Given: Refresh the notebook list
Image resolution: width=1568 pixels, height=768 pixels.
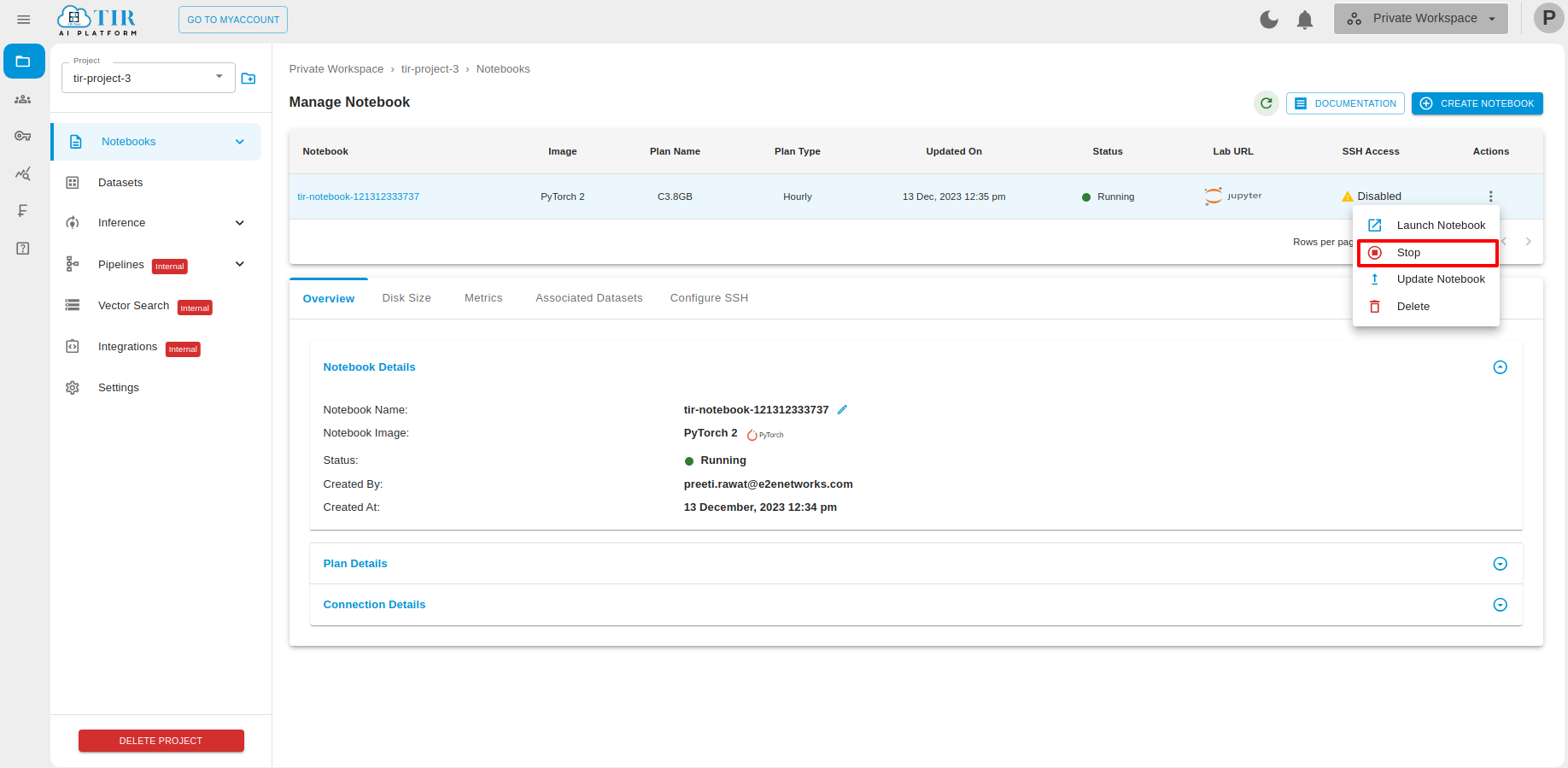Looking at the screenshot, I should click(x=1267, y=103).
